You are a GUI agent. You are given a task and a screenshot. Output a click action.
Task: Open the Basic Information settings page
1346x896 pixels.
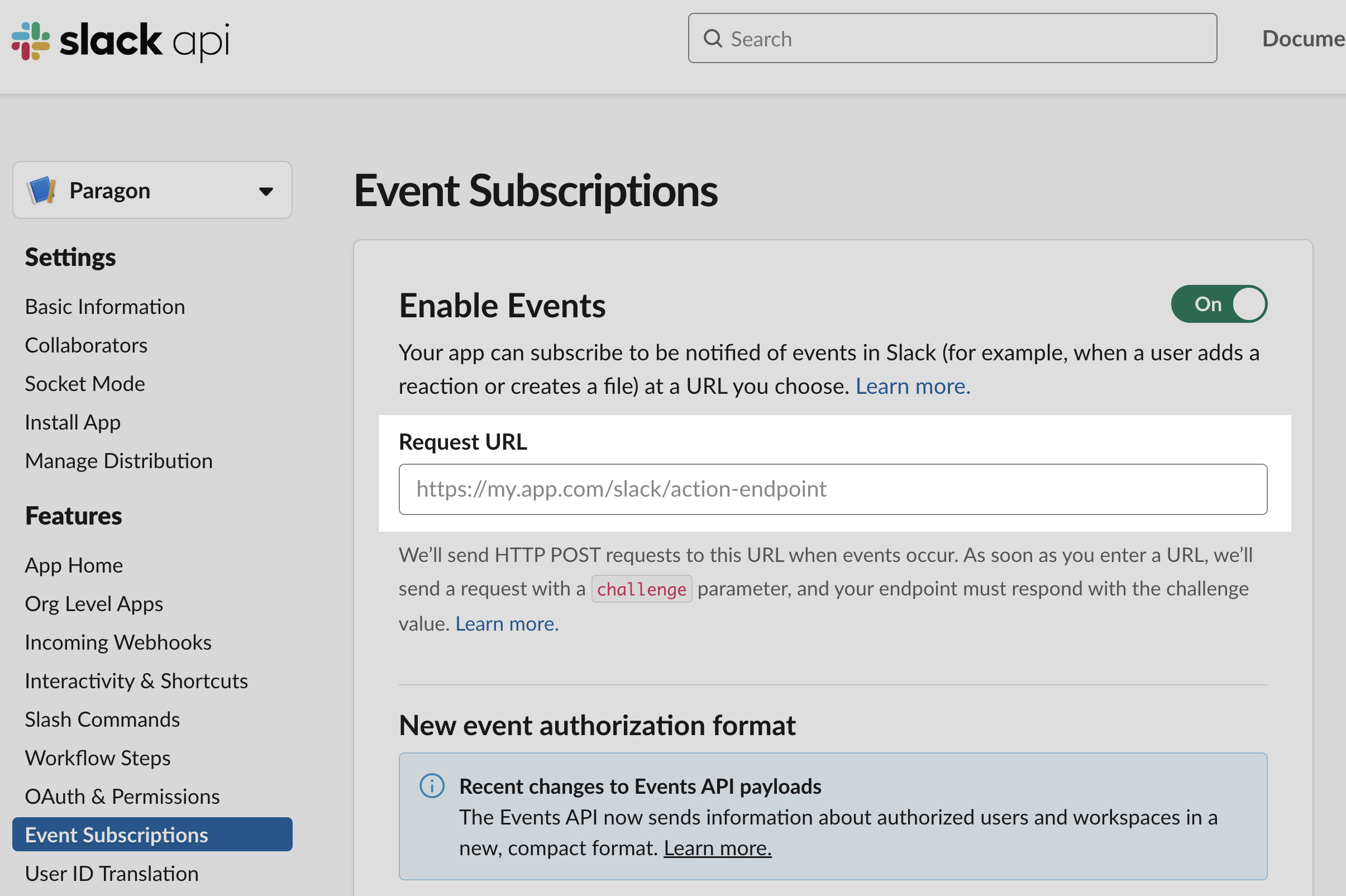[x=105, y=307]
